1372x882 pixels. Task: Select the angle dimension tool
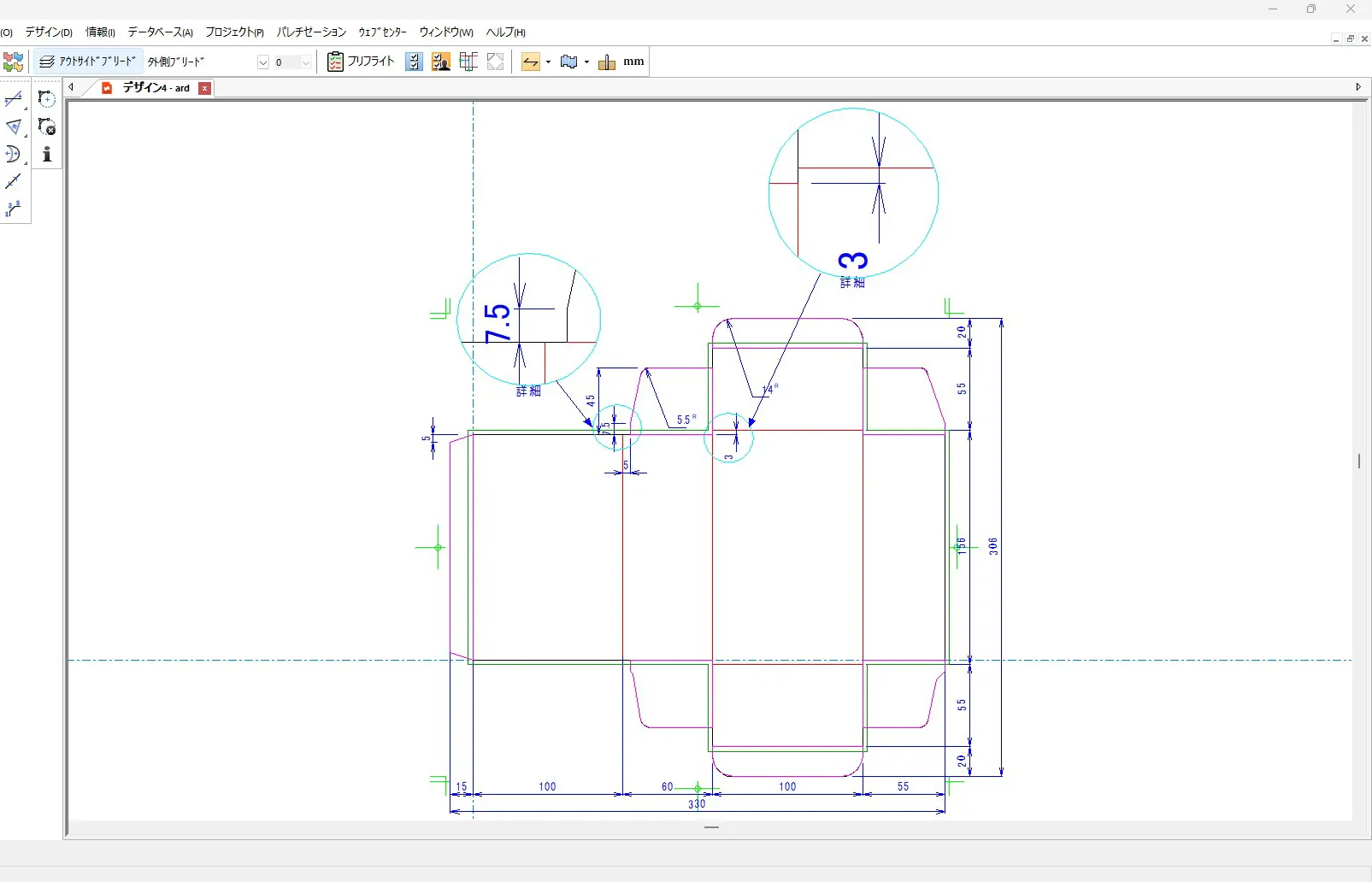[x=13, y=127]
